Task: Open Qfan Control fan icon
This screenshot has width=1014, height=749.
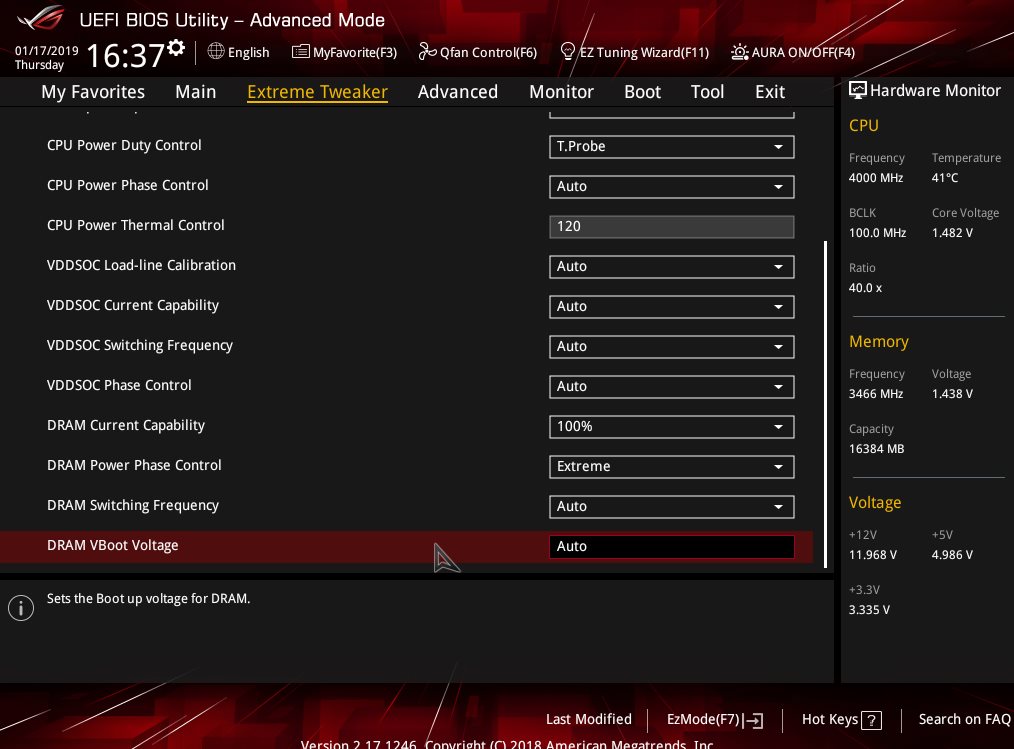Action: coord(427,51)
